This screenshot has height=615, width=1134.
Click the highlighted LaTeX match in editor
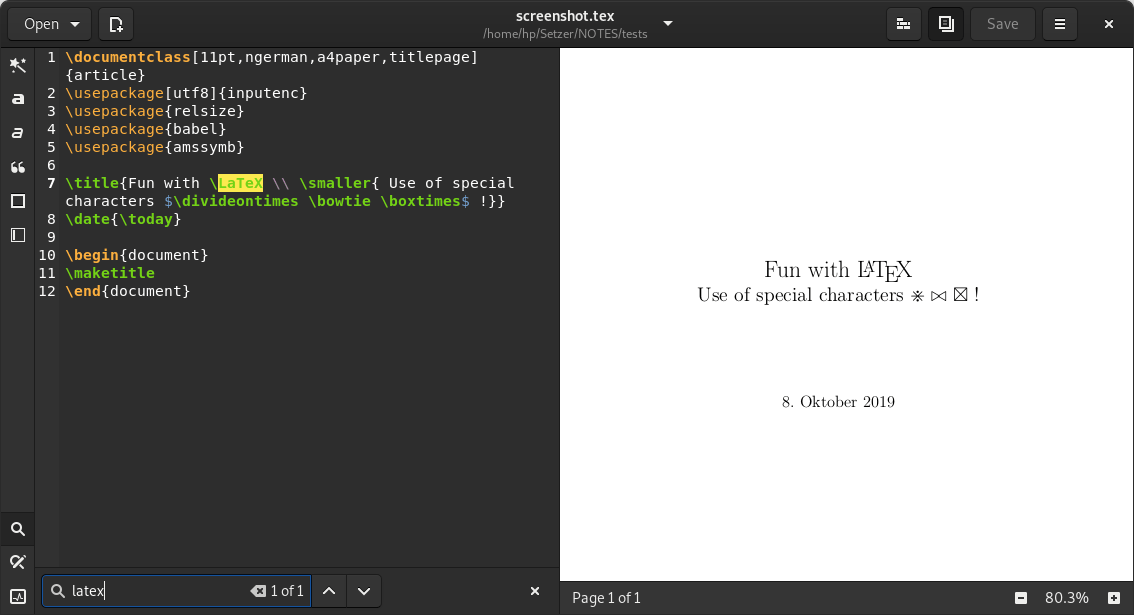tap(240, 183)
